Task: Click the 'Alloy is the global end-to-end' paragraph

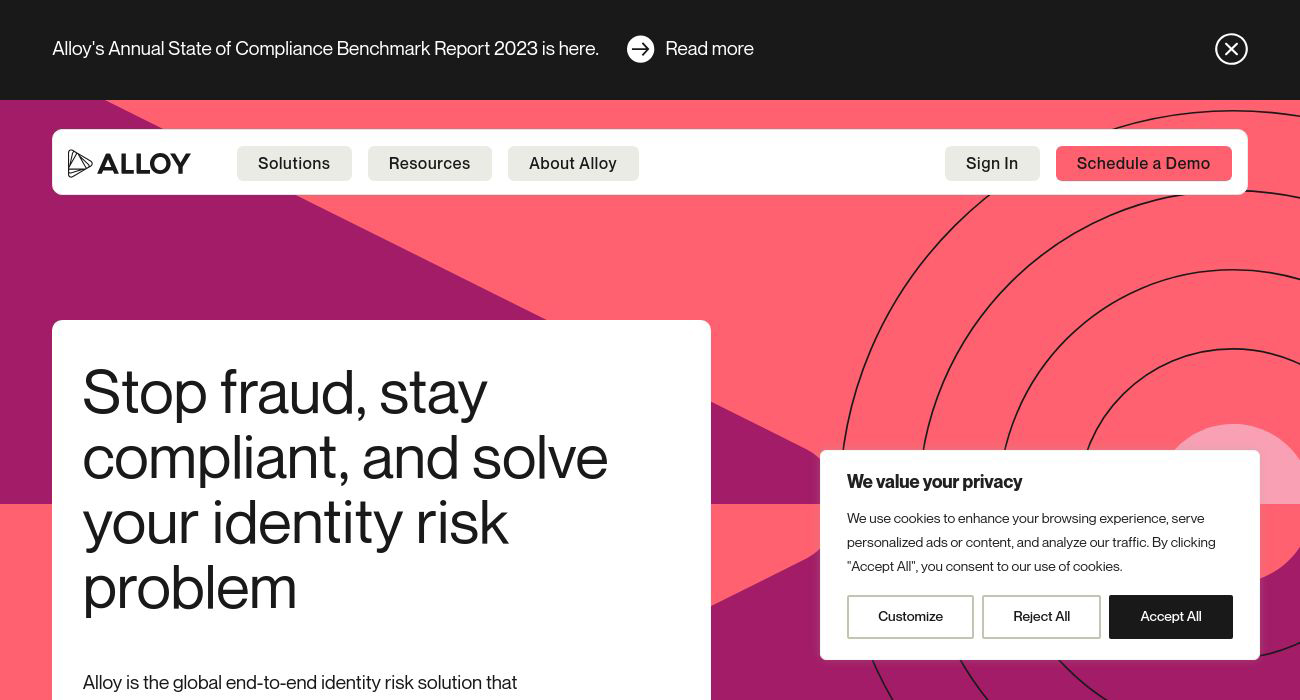Action: (300, 683)
